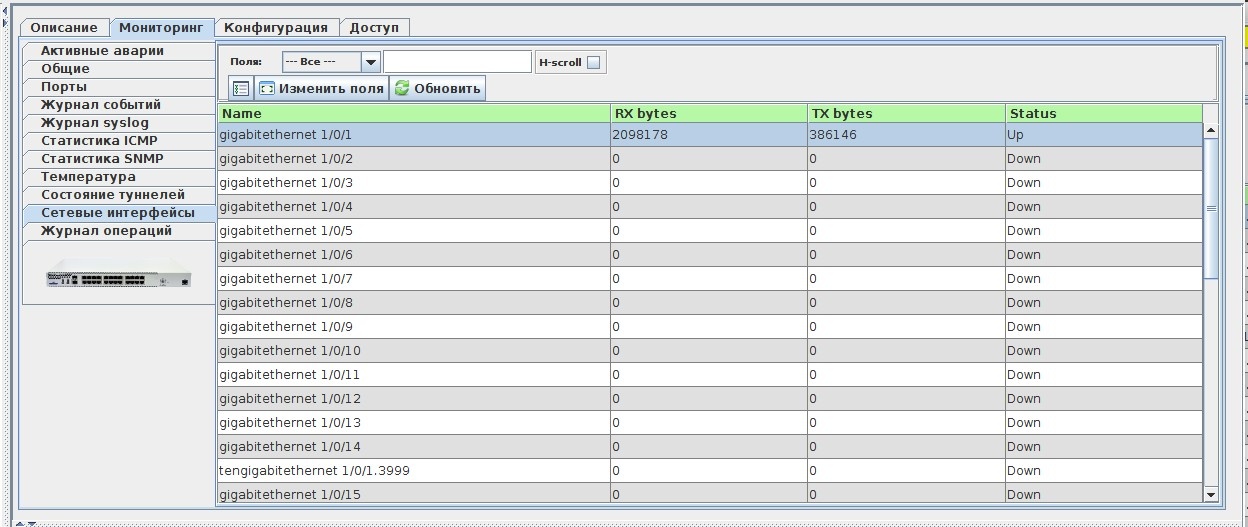Click the Изменить поля button
Screen dimensions: 1248x527
click(x=321, y=88)
